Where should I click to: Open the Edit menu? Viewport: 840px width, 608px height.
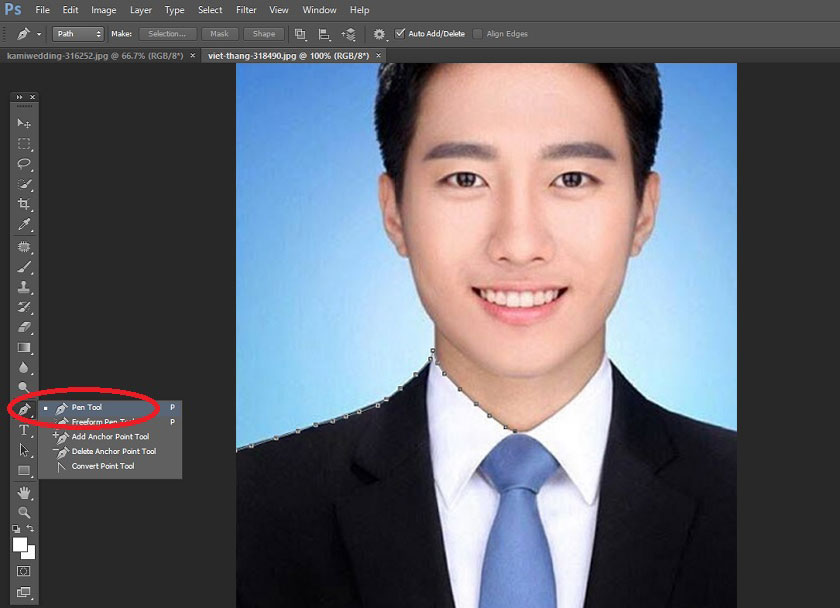(x=70, y=10)
